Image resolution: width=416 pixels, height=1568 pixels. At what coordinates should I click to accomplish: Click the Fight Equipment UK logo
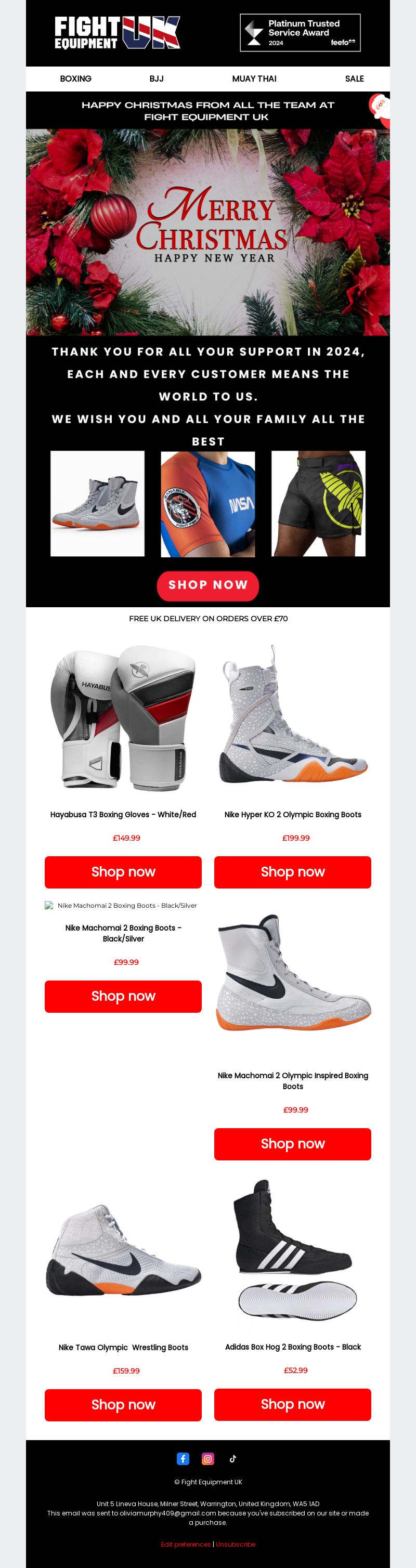pyautogui.click(x=118, y=33)
